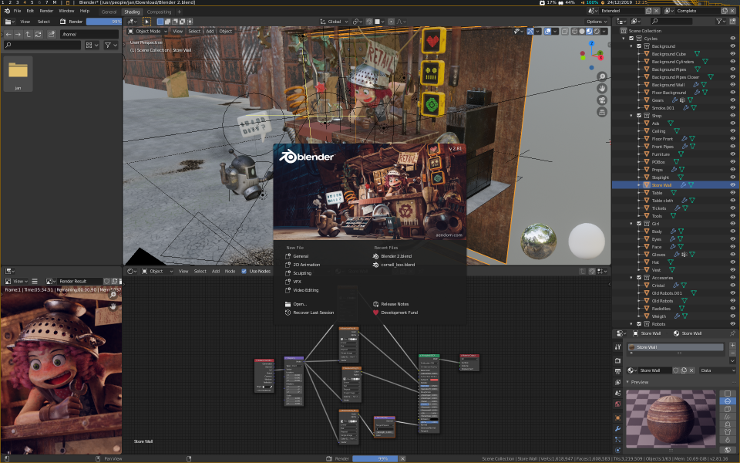Open the Output properties tab

pos(618,371)
